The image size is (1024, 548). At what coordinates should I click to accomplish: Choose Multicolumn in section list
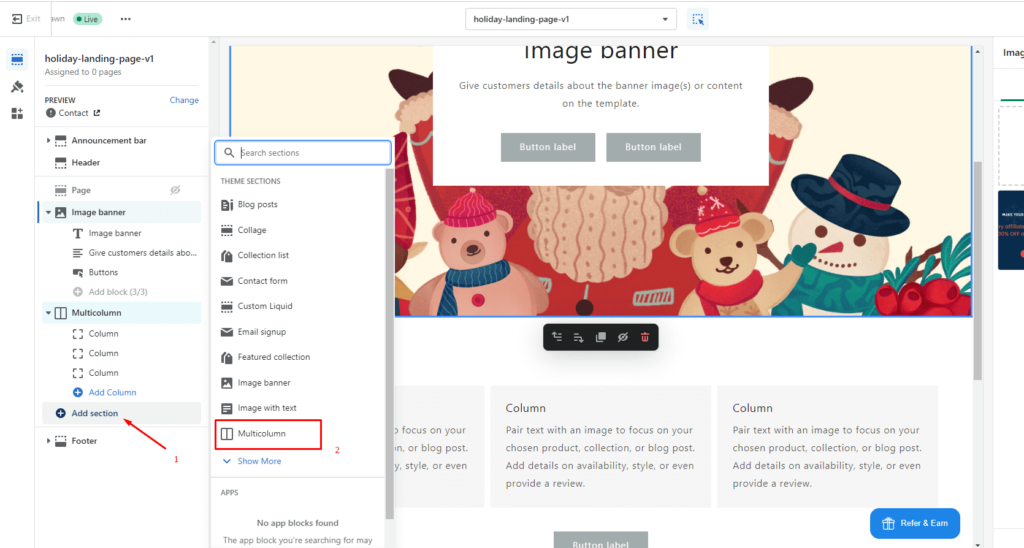pos(268,434)
